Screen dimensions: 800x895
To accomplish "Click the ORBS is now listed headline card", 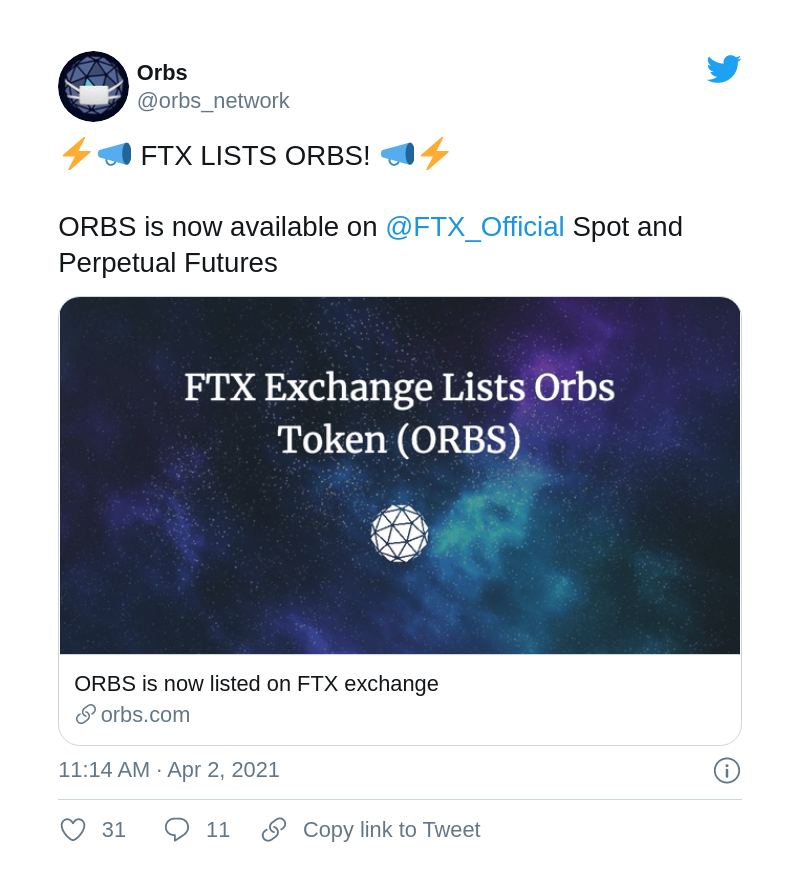I will (x=256, y=684).
